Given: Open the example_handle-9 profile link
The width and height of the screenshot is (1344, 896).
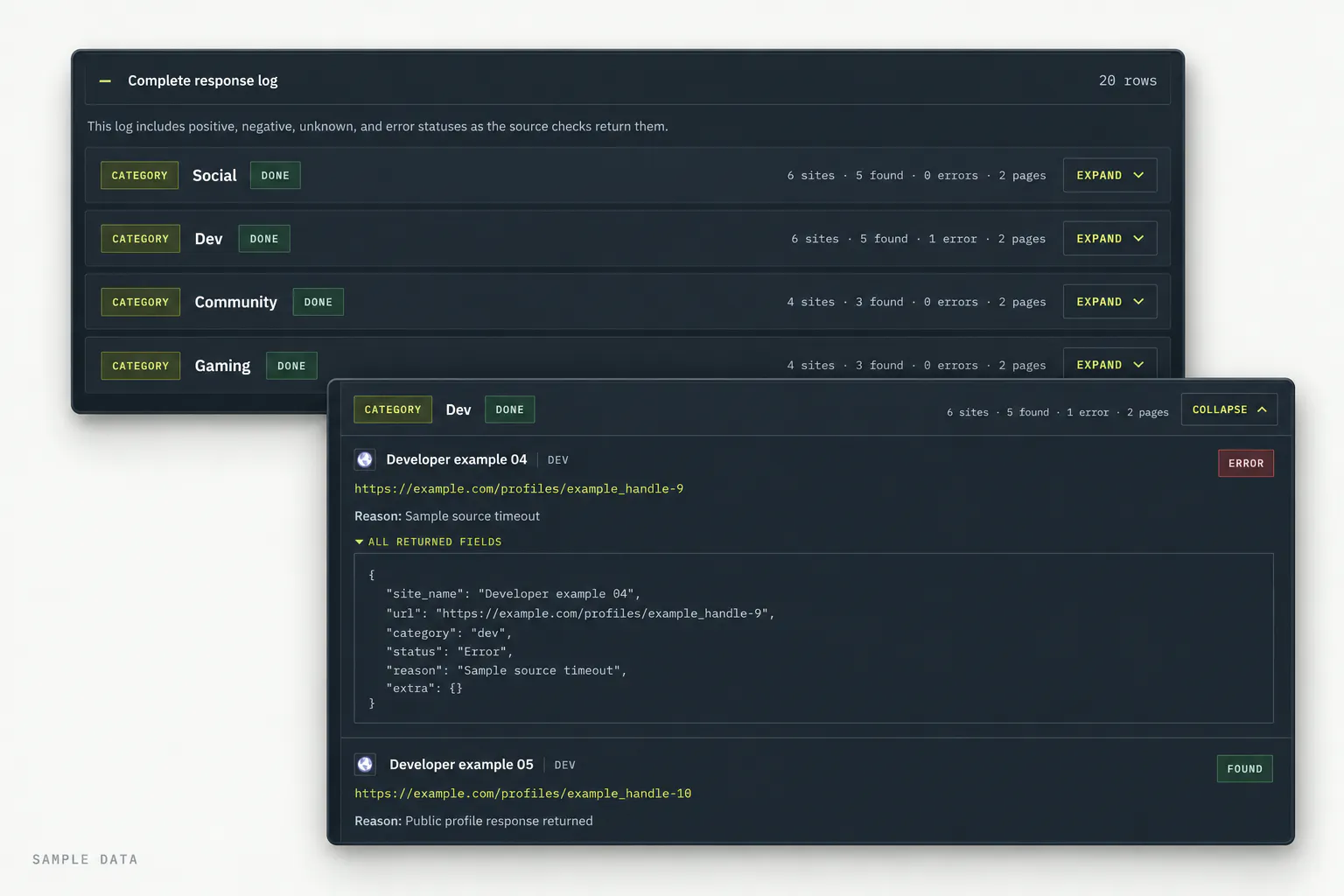Looking at the screenshot, I should (519, 489).
